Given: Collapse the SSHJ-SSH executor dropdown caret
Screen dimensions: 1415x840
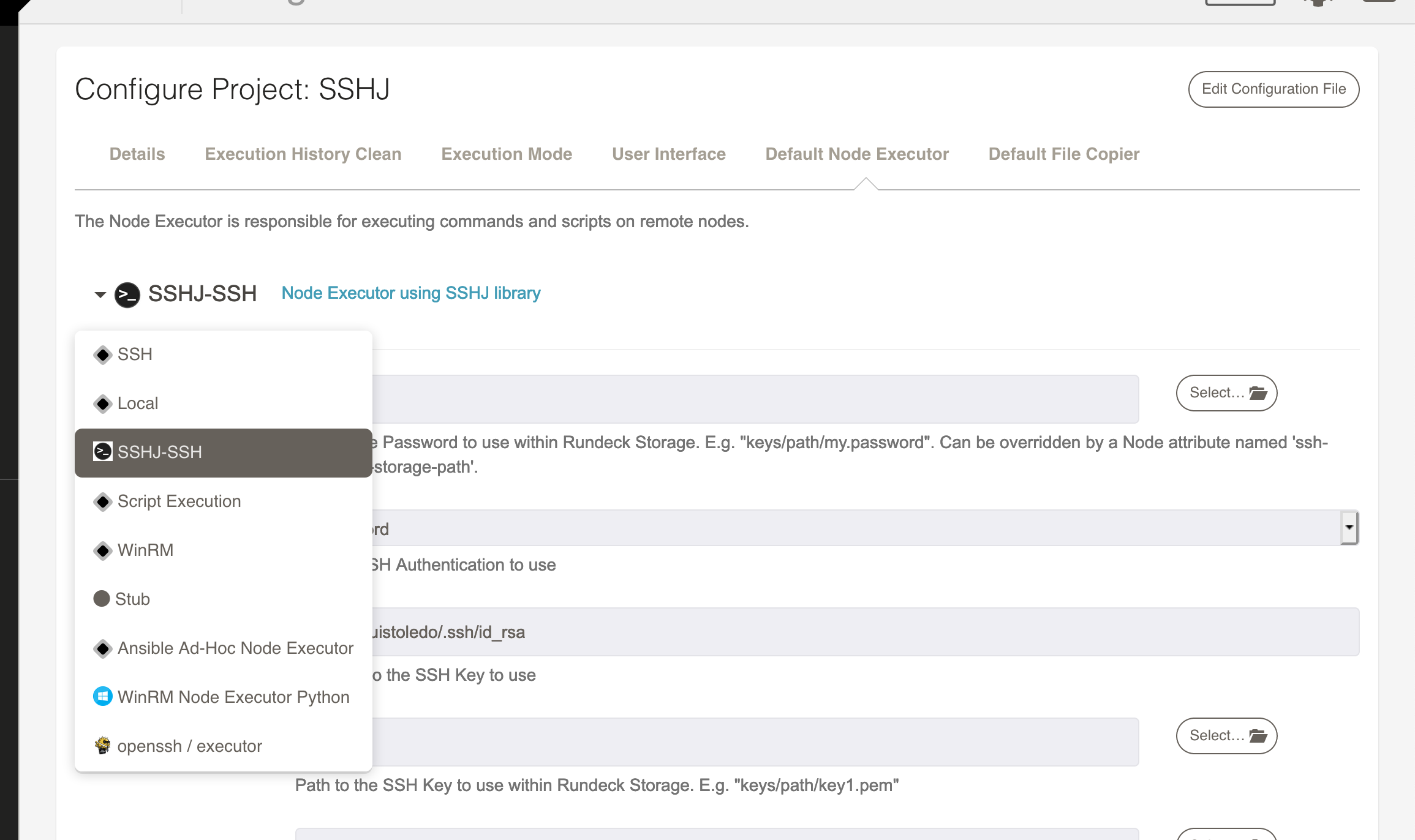Looking at the screenshot, I should coord(100,294).
